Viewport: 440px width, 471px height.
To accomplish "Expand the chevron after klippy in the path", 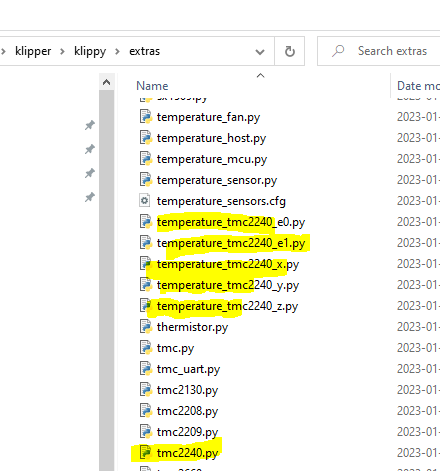I will [117, 52].
